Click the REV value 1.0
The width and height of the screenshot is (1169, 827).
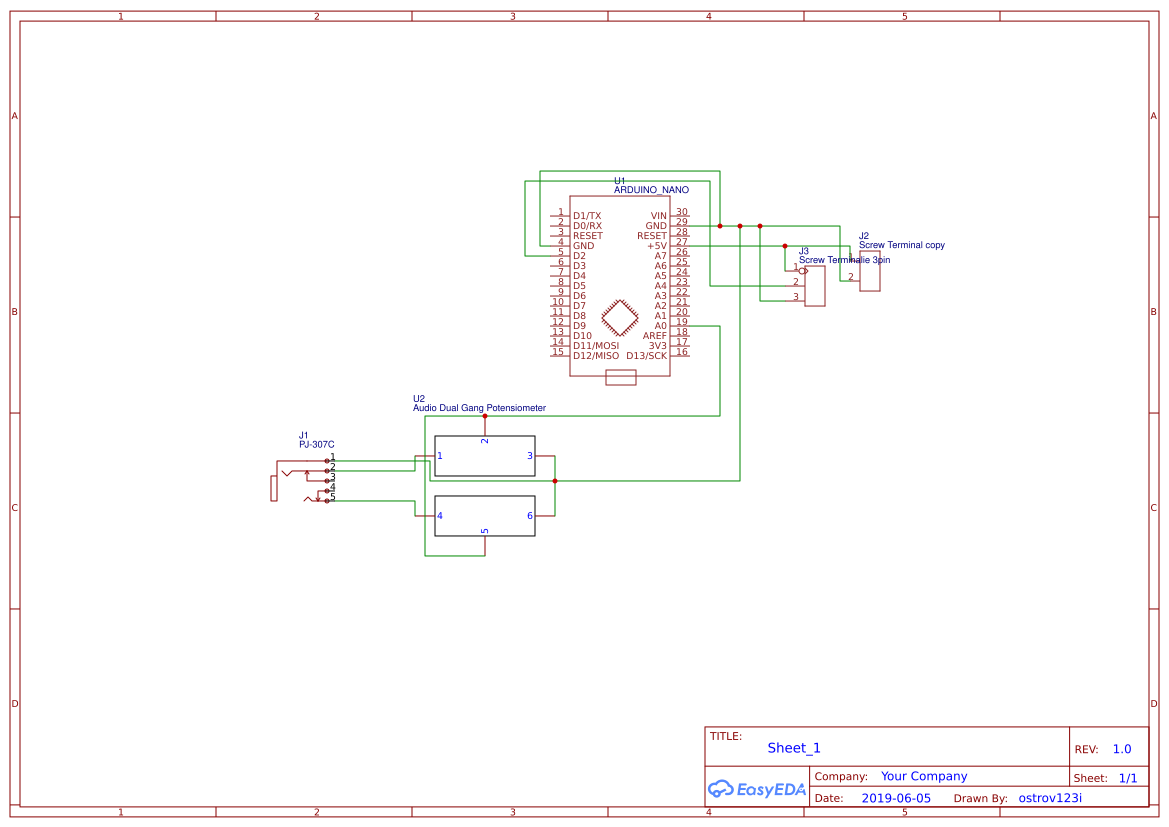point(1120,748)
